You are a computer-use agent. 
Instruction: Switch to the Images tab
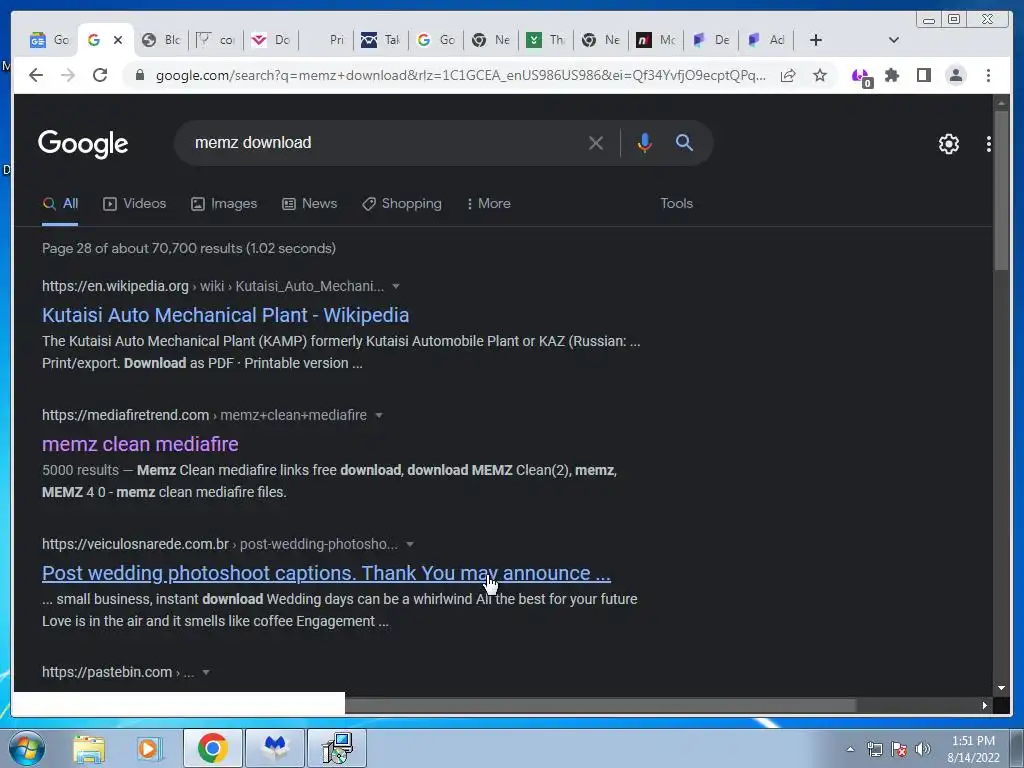tap(224, 204)
